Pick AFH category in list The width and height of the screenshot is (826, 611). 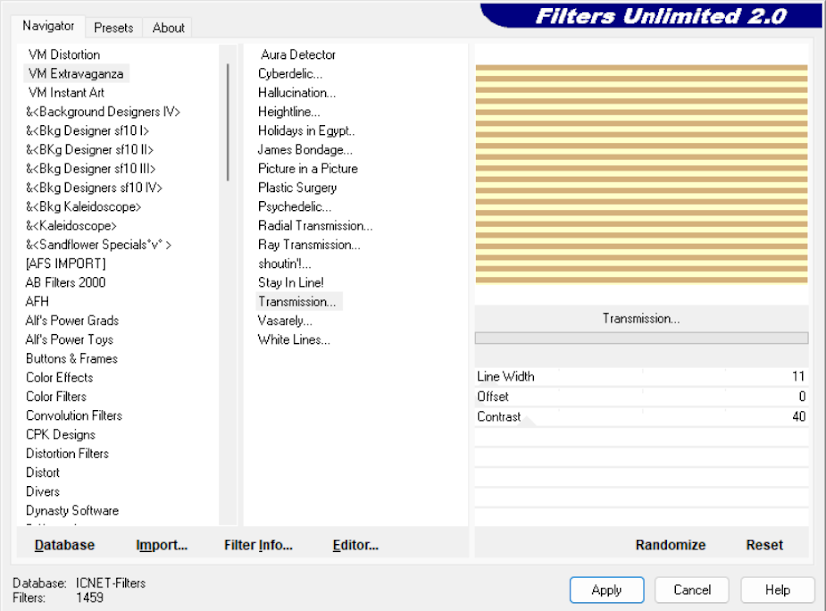pyautogui.click(x=37, y=301)
